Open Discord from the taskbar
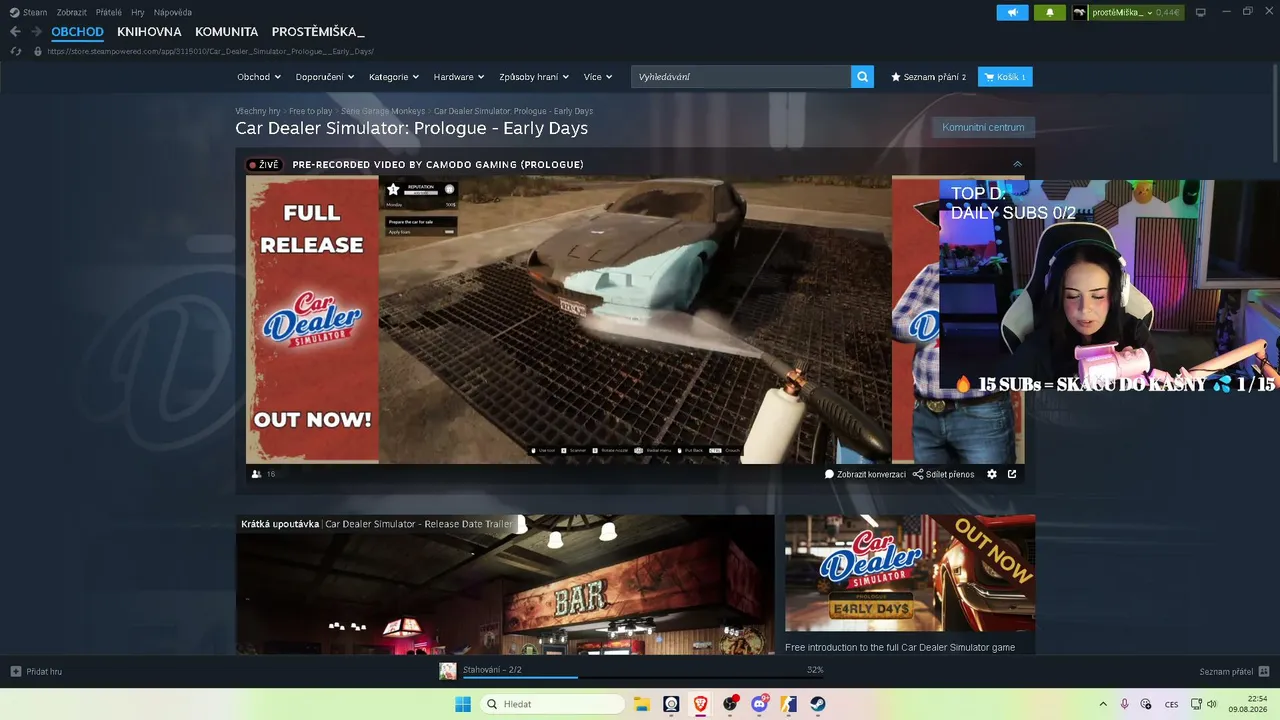The image size is (1280, 720). (759, 704)
